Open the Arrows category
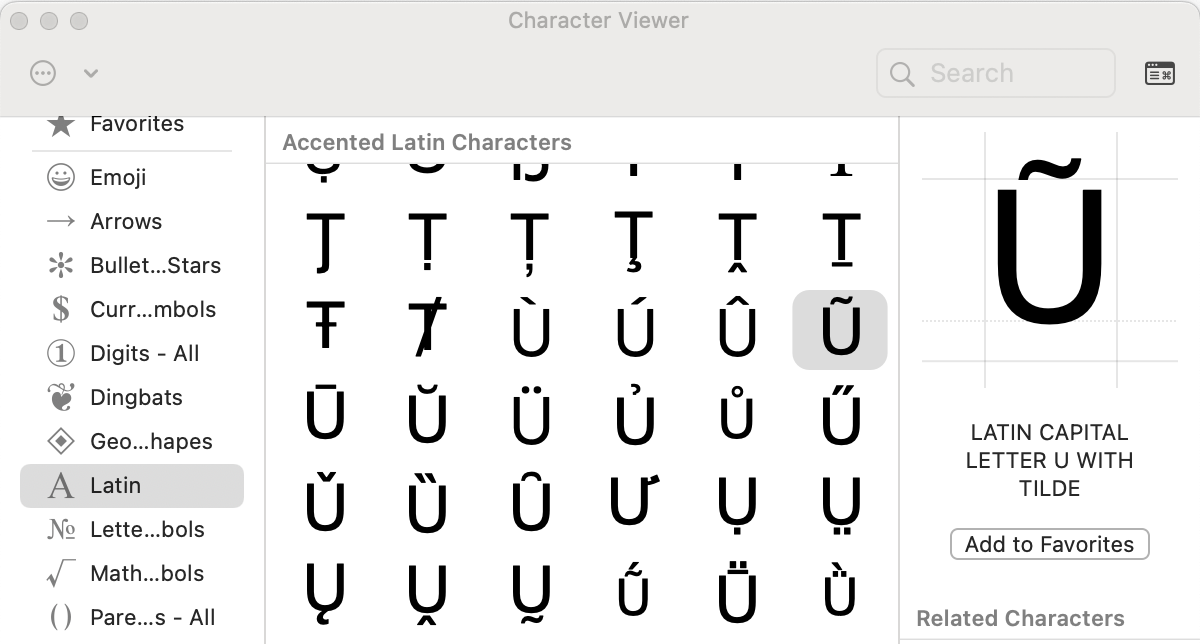 pyautogui.click(x=125, y=222)
